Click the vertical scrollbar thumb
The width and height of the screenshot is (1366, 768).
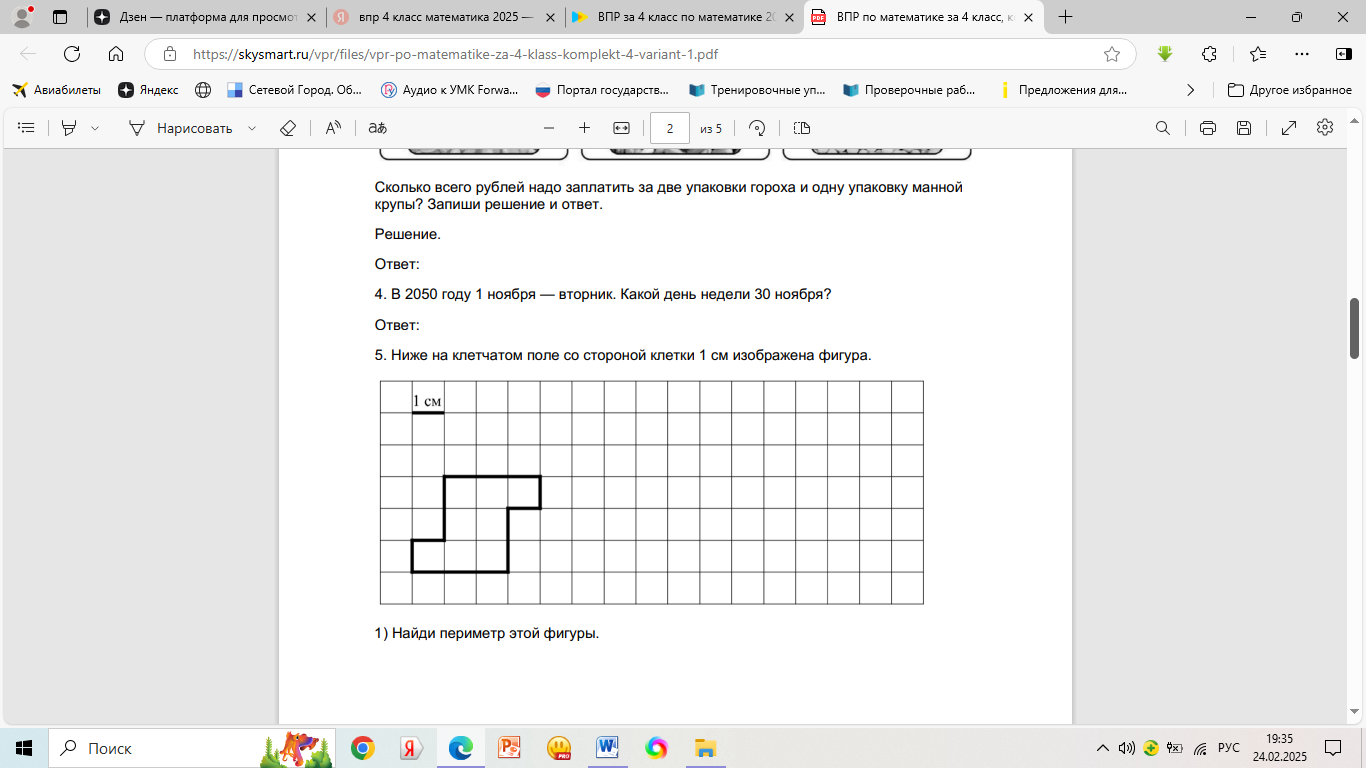[x=1355, y=328]
